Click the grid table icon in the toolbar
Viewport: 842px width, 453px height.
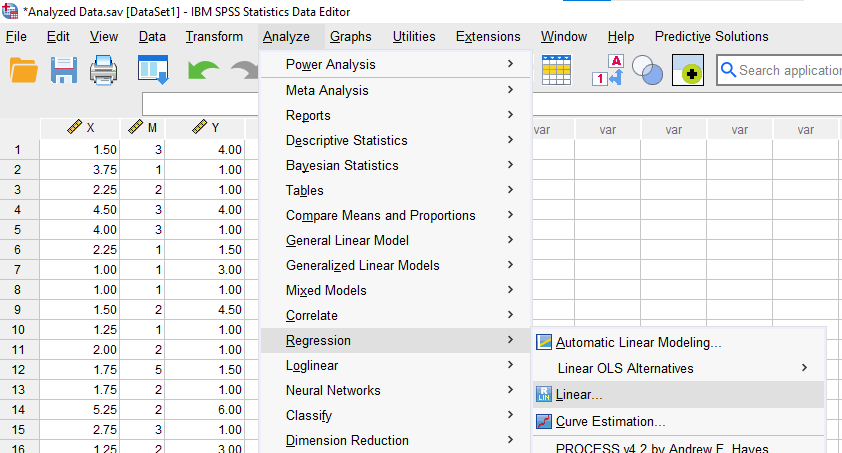(556, 70)
